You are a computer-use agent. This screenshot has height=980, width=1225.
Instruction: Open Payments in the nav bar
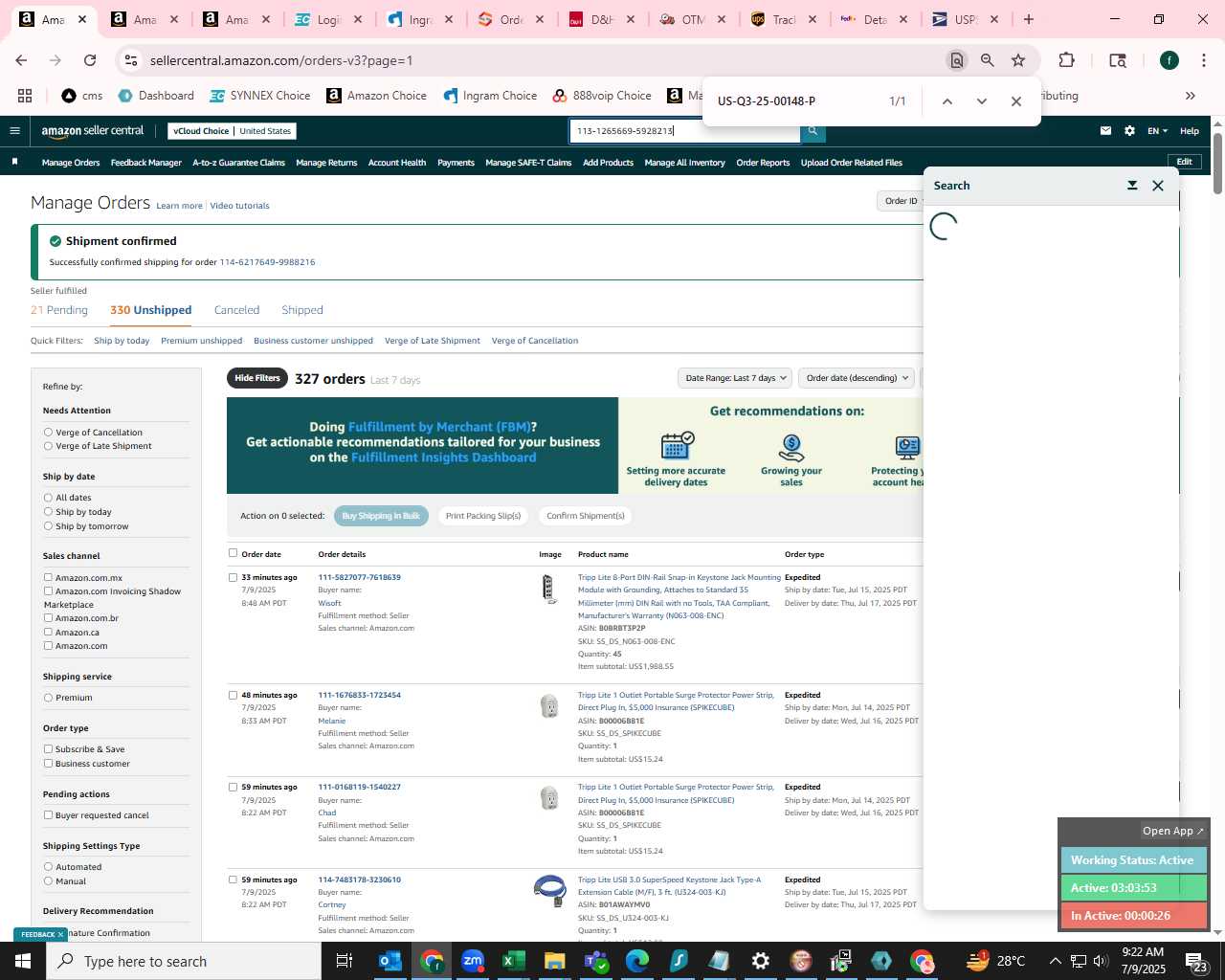point(456,163)
